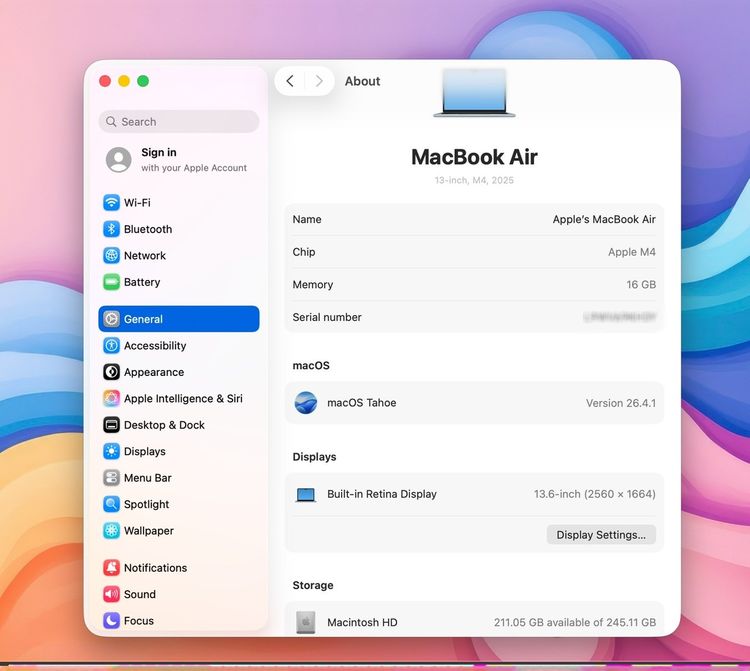This screenshot has width=750, height=671.
Task: Click the Macintosh HD drive icon
Action: coord(306,622)
